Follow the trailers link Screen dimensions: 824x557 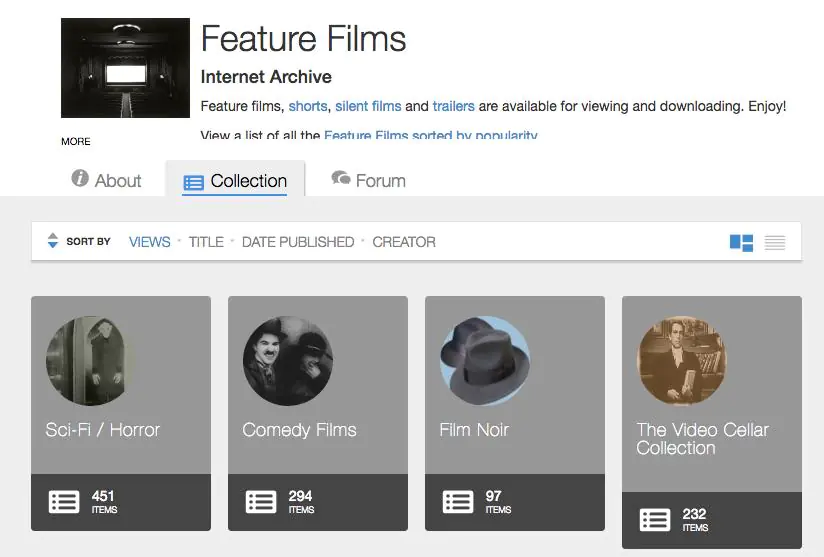454,106
